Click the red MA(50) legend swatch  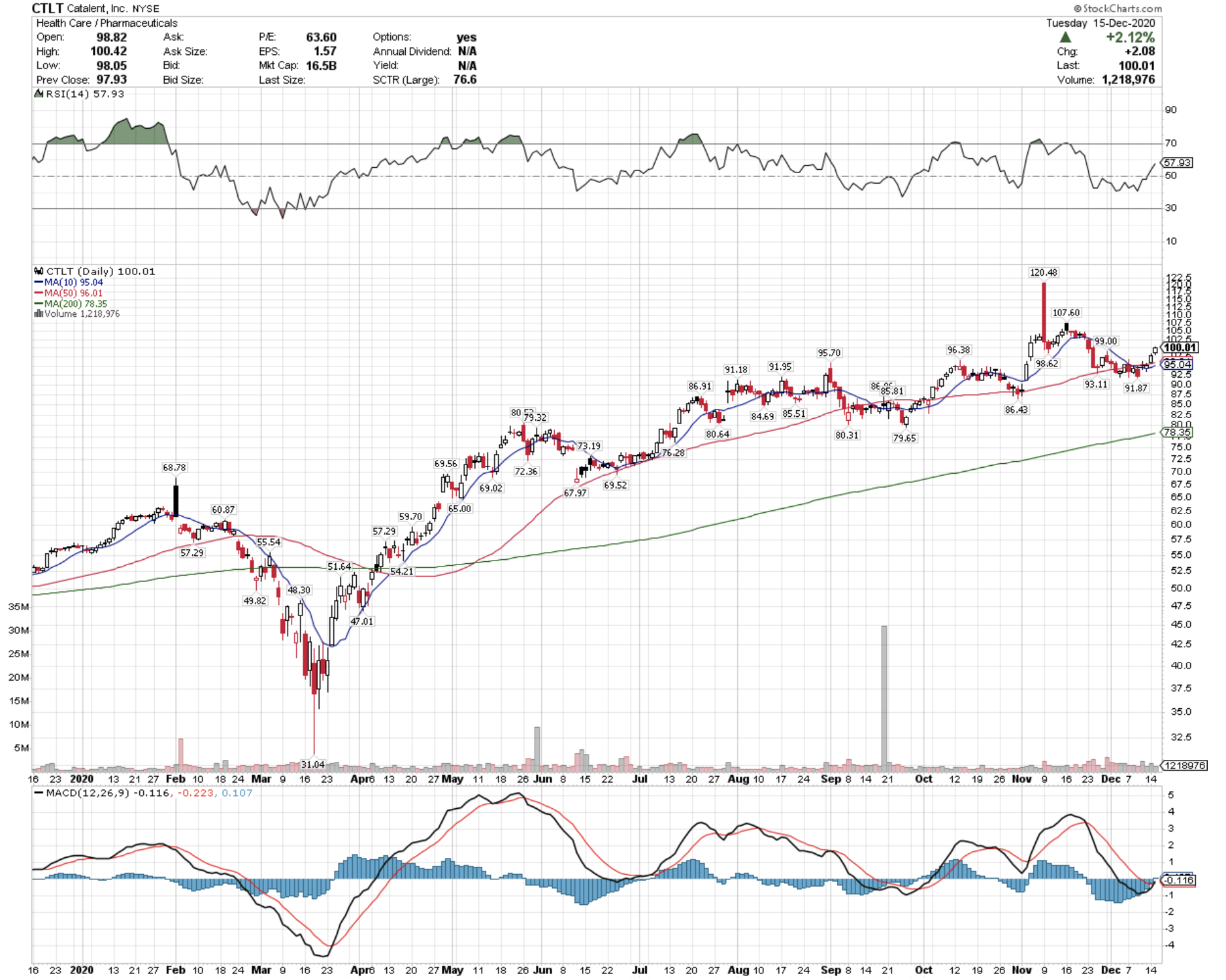[39, 293]
